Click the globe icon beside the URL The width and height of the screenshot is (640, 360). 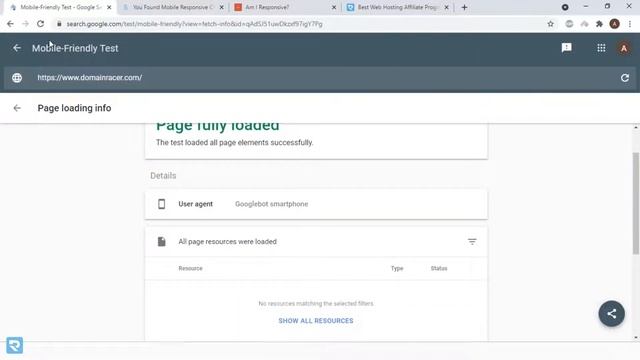coord(17,78)
